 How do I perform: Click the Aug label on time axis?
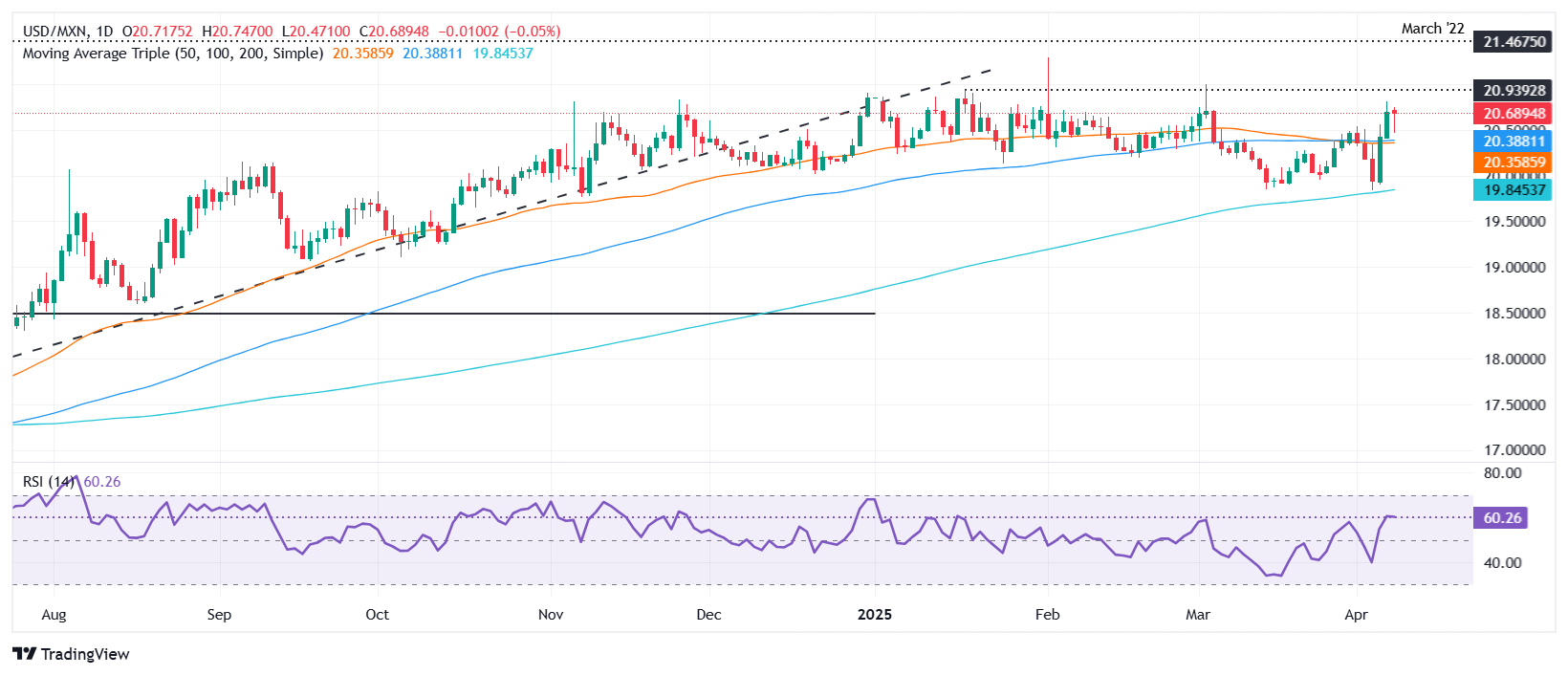54,614
